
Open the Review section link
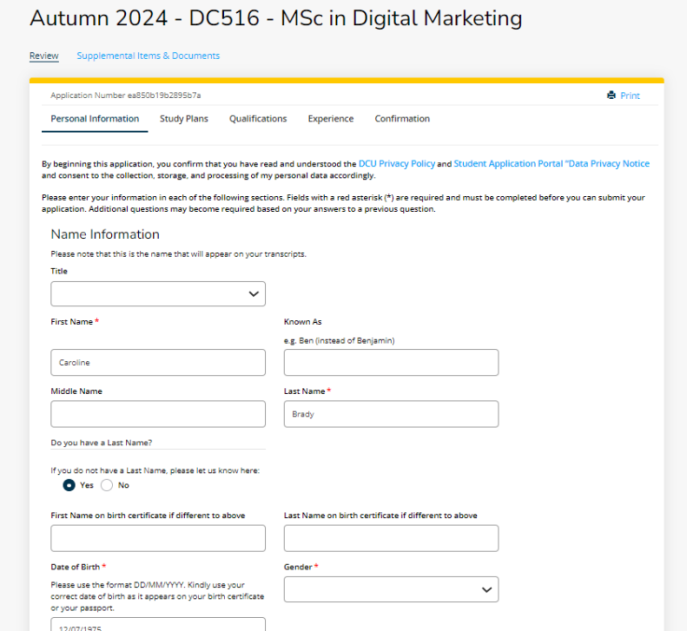44,56
